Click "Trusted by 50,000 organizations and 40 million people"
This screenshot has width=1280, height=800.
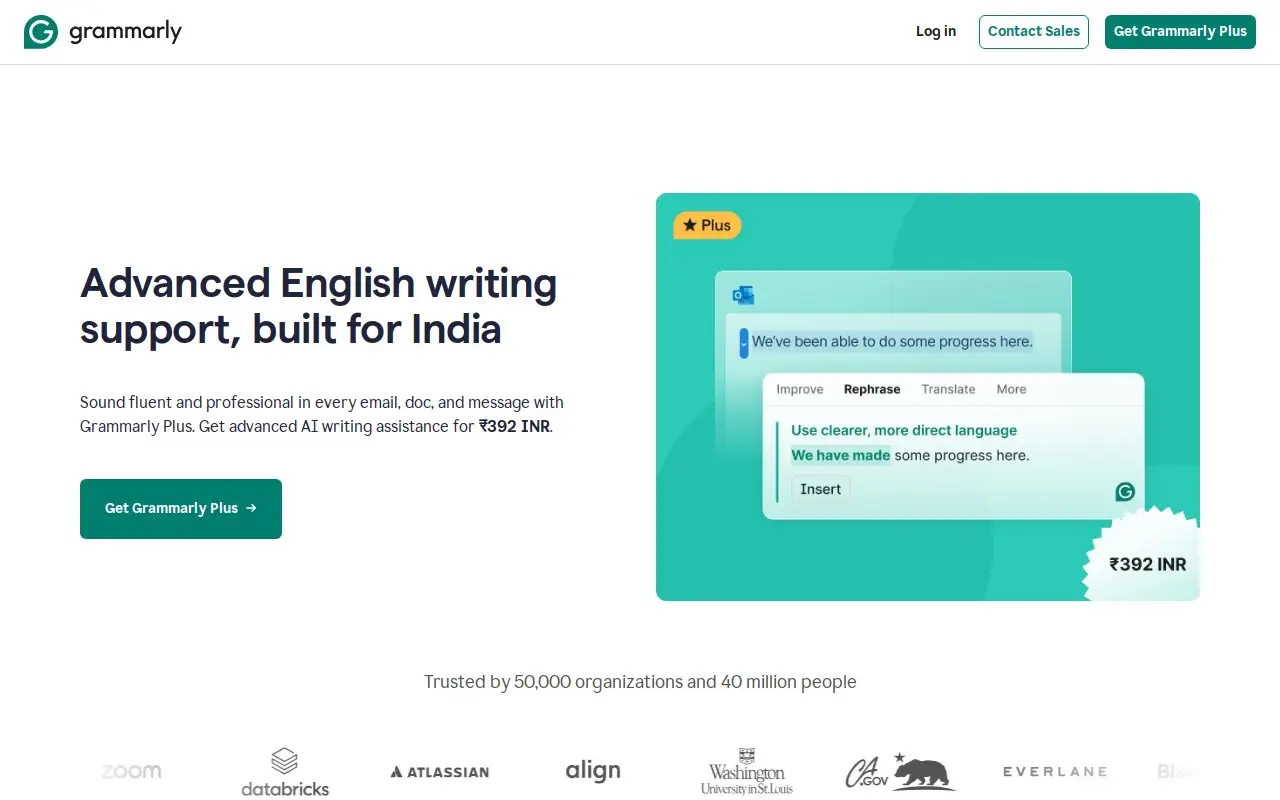[x=640, y=682]
